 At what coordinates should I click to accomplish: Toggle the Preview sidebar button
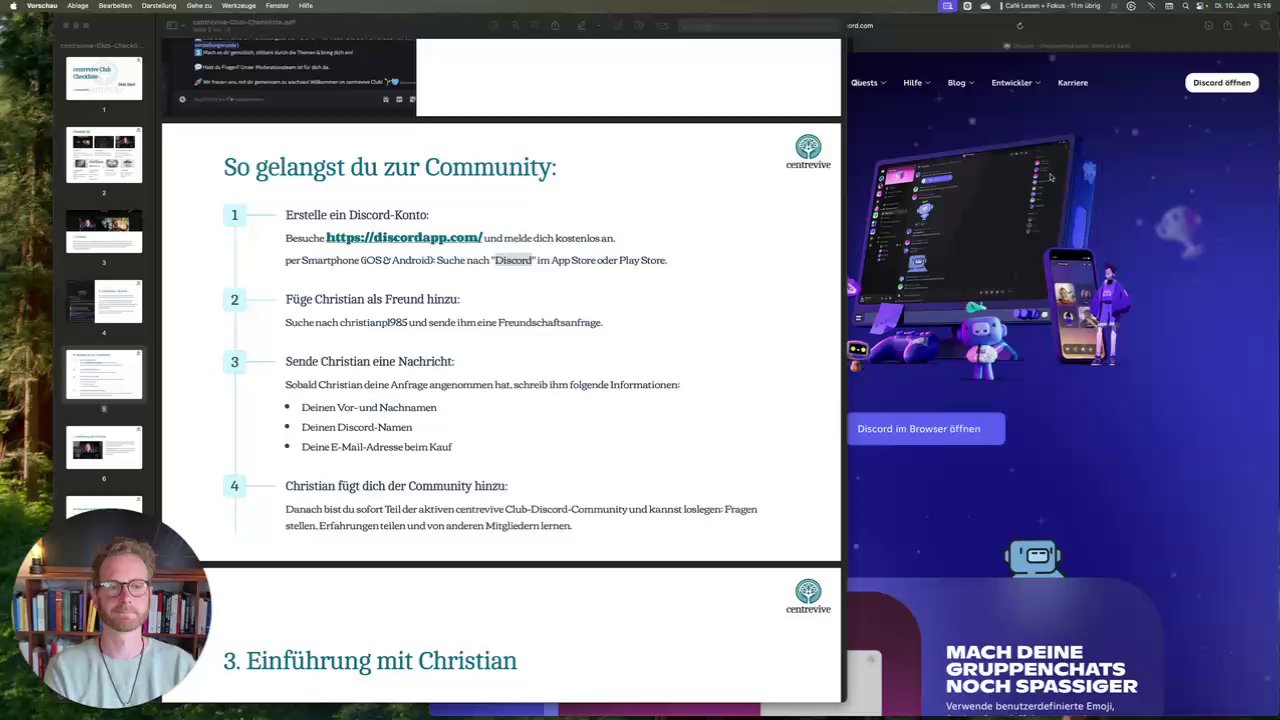pos(172,25)
